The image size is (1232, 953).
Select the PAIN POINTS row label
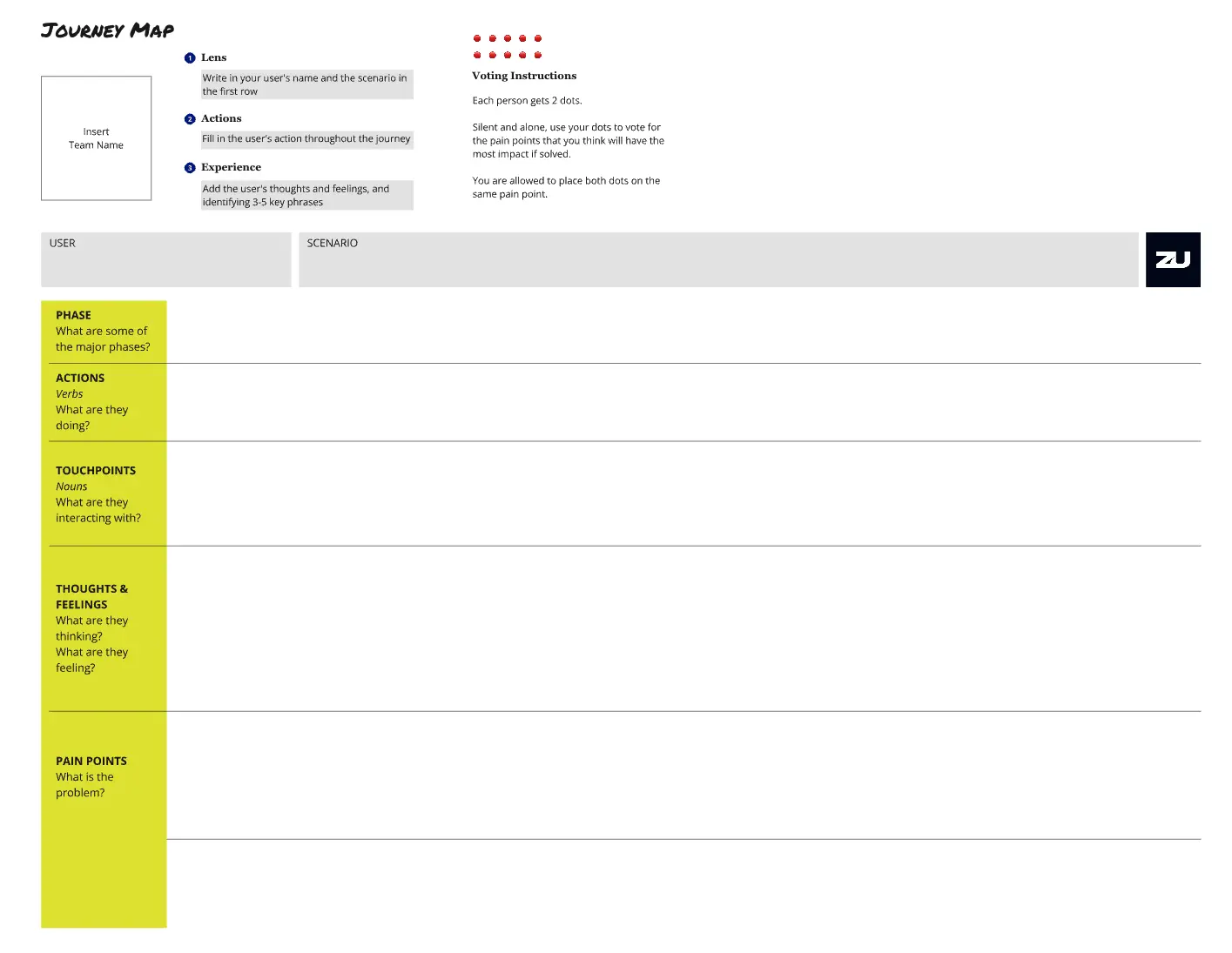(x=91, y=761)
